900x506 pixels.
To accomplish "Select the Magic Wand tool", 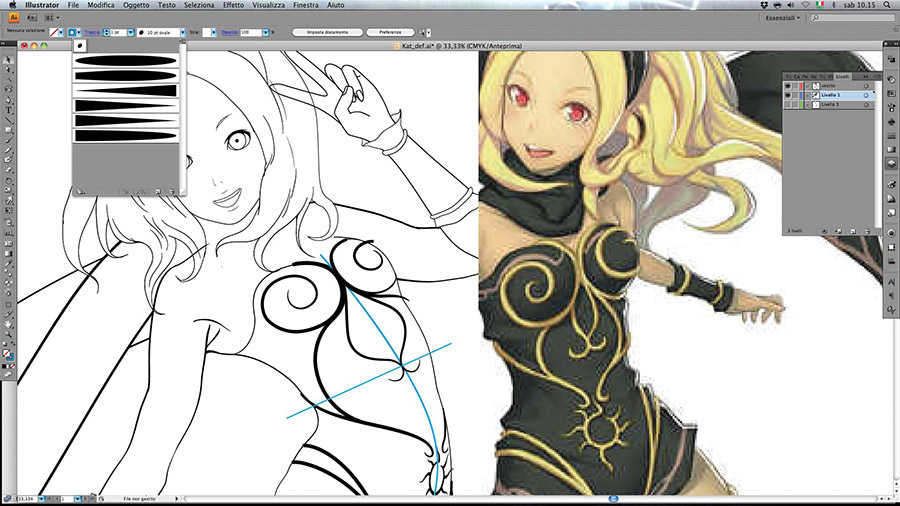I will pyautogui.click(x=8, y=79).
